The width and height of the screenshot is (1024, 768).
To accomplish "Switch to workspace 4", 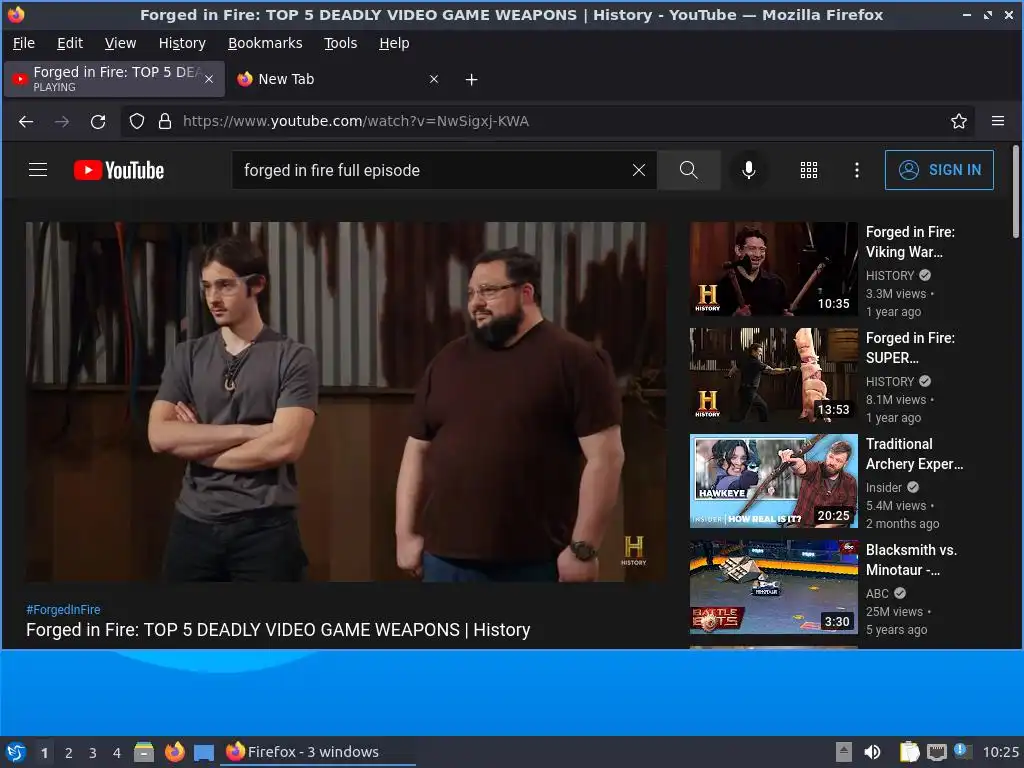I will click(x=117, y=753).
